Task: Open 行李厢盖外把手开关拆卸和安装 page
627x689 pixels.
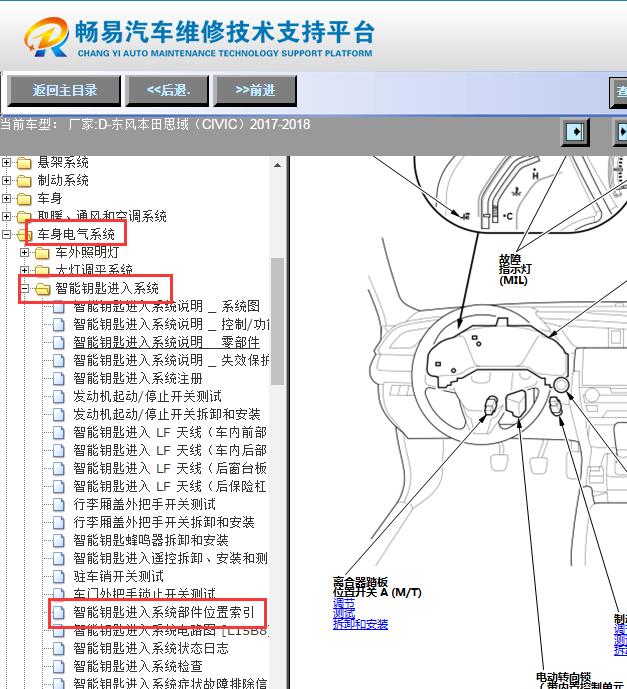Action: 163,522
